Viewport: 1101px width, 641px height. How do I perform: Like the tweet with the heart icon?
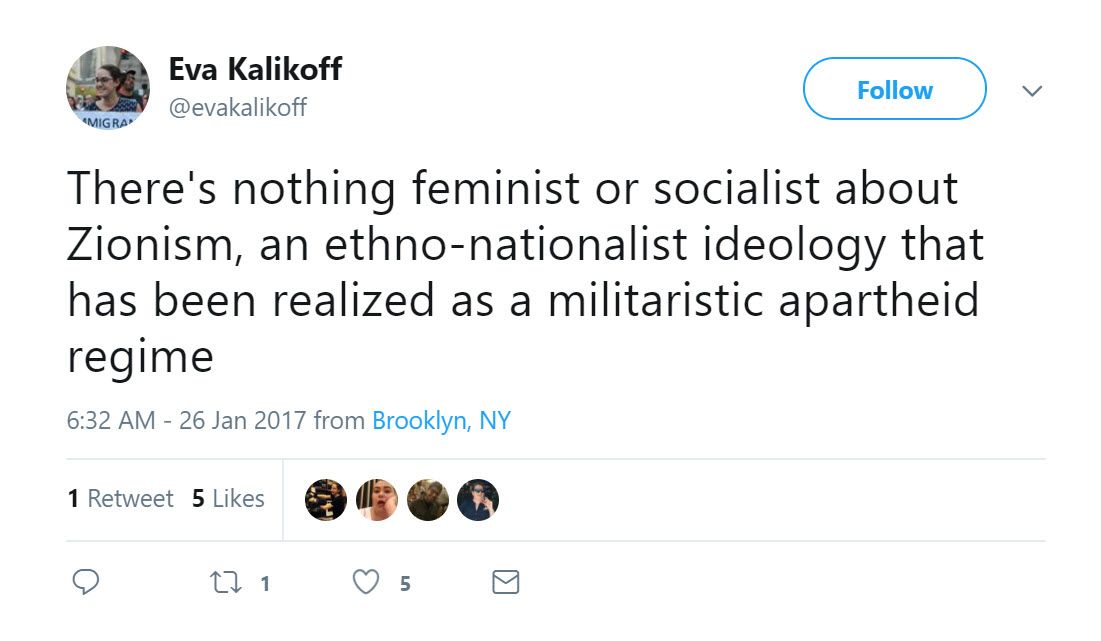pyautogui.click(x=367, y=582)
